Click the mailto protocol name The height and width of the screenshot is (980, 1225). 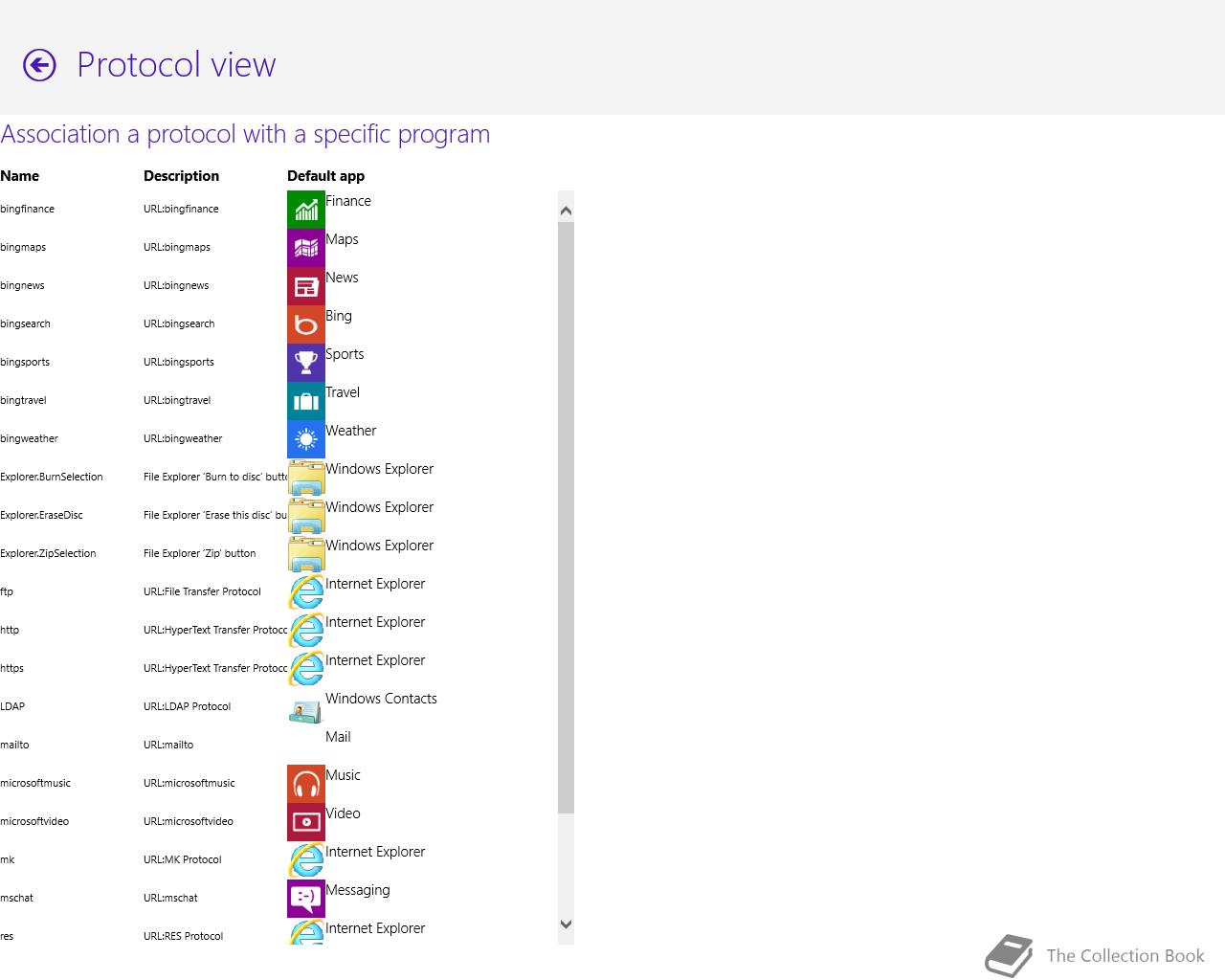14,745
